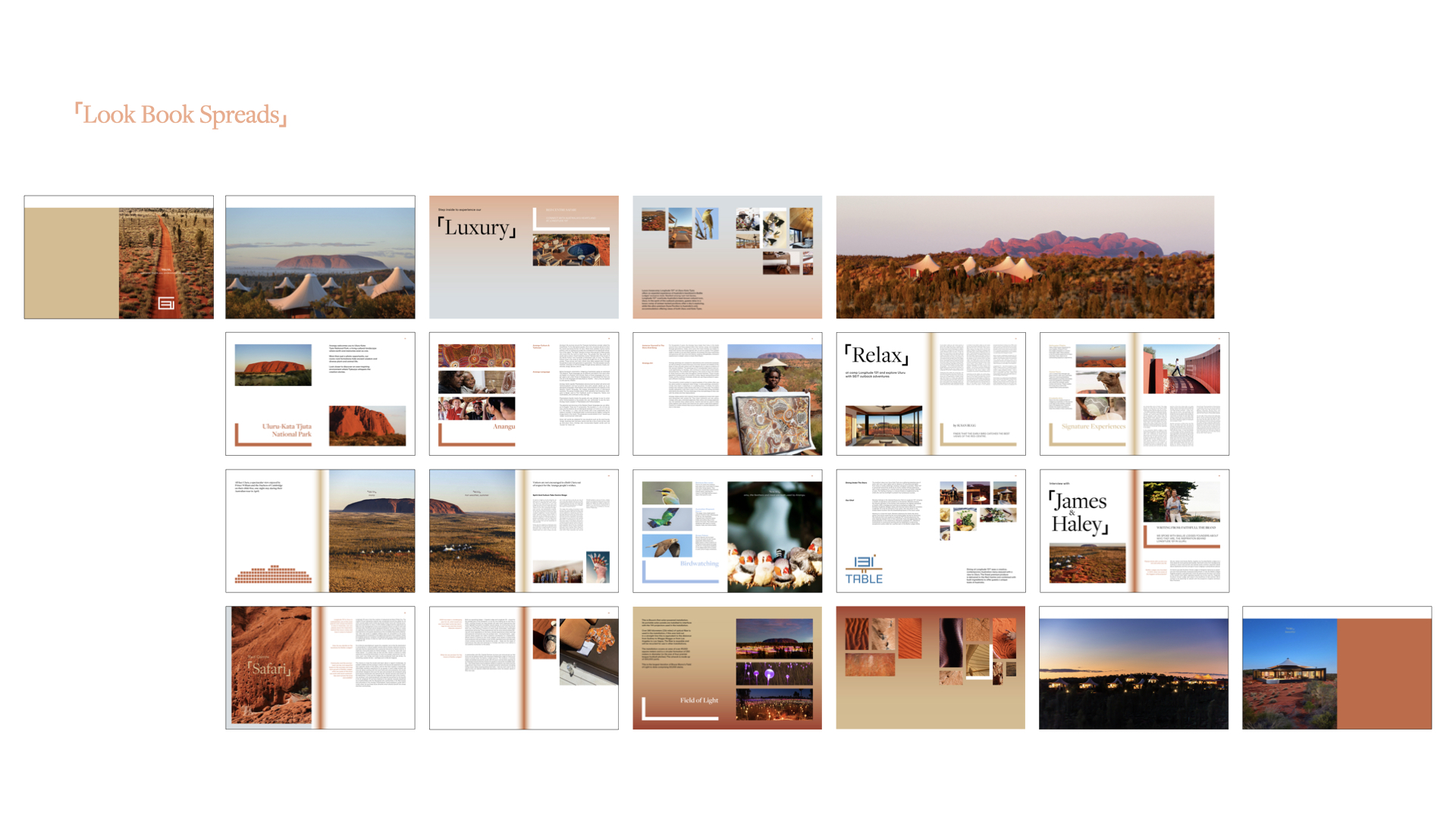Viewport: 1456px width, 819px height.
Task: Open the Relax spread thumbnail
Action: (x=930, y=394)
